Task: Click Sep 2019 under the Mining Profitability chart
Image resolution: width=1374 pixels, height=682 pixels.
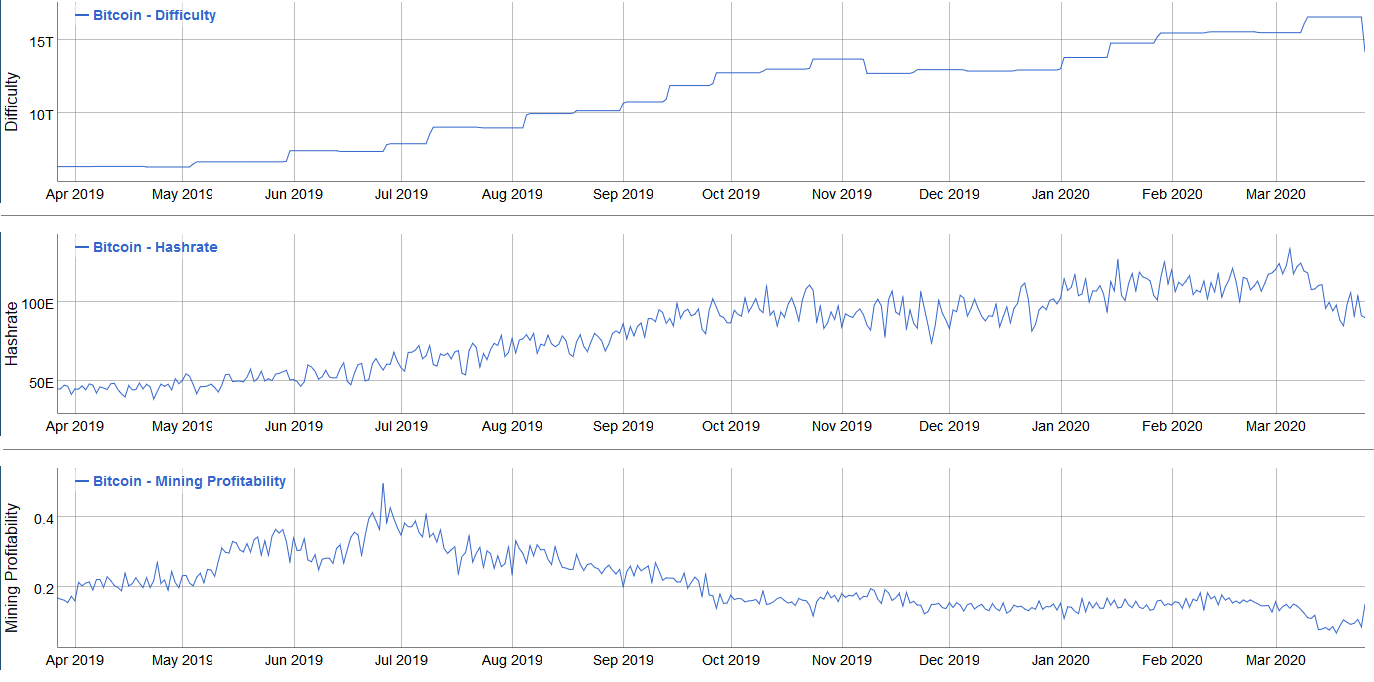Action: (x=623, y=660)
